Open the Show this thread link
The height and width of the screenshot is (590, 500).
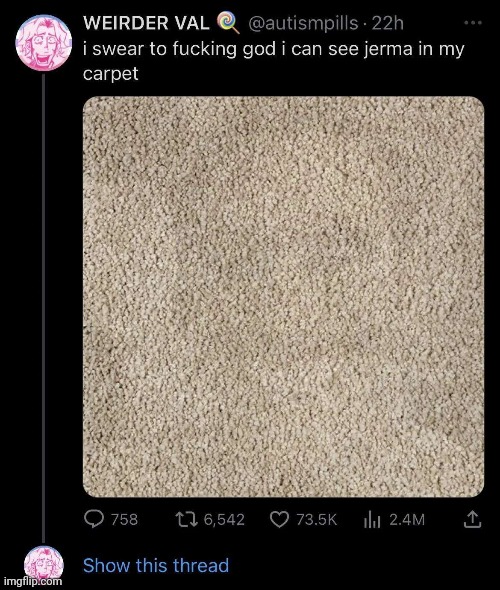(156, 566)
